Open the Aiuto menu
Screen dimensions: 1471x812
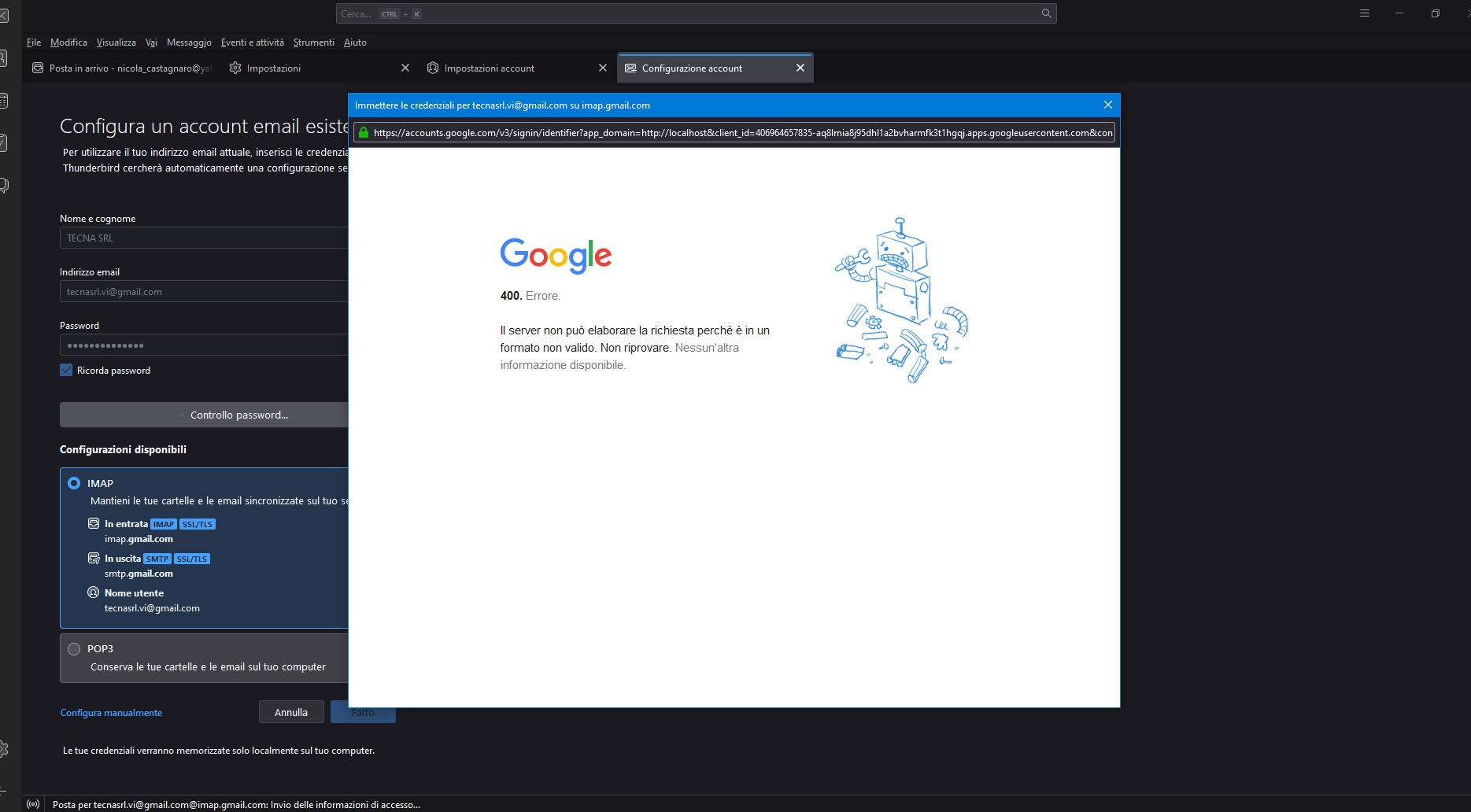[x=355, y=42]
